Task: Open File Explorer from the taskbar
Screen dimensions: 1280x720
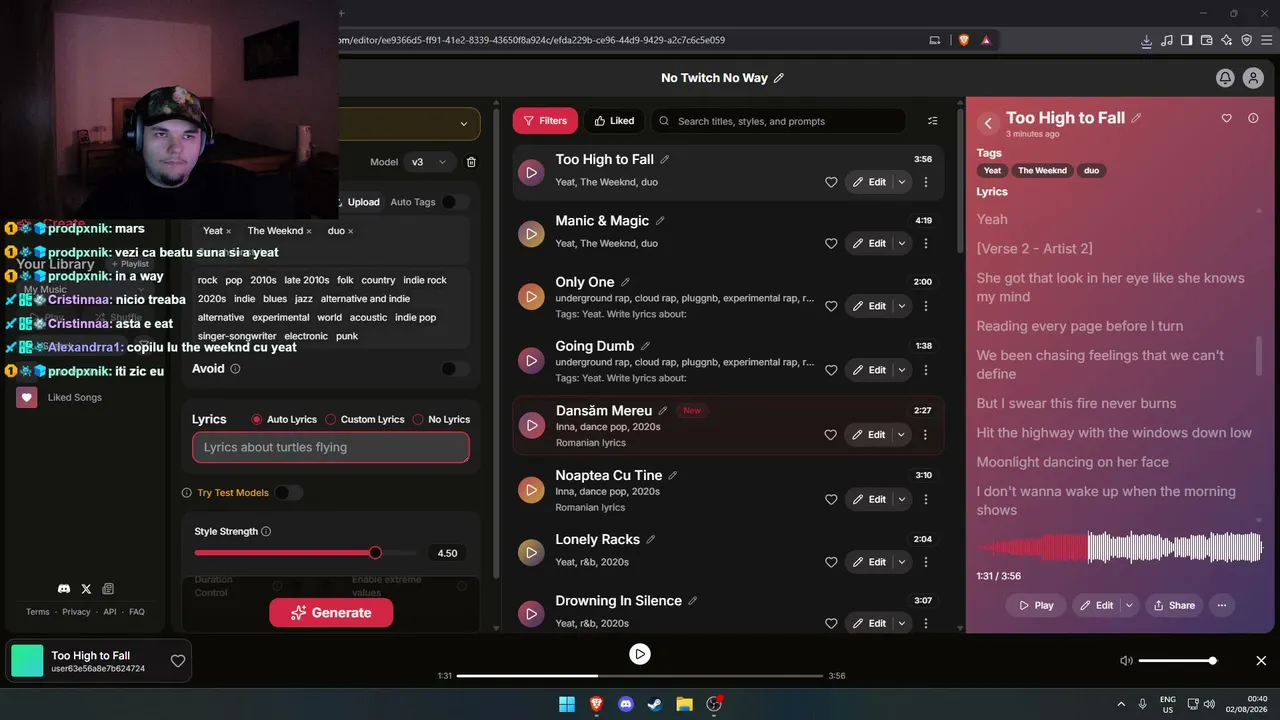Action: [685, 704]
